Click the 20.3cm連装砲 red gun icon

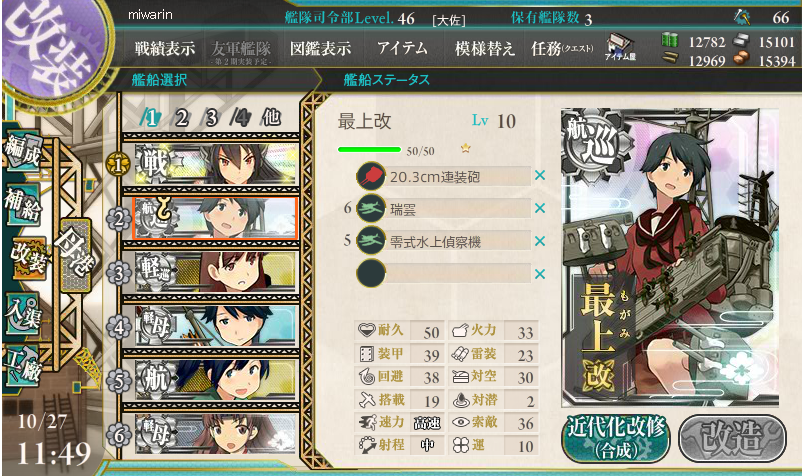(371, 176)
